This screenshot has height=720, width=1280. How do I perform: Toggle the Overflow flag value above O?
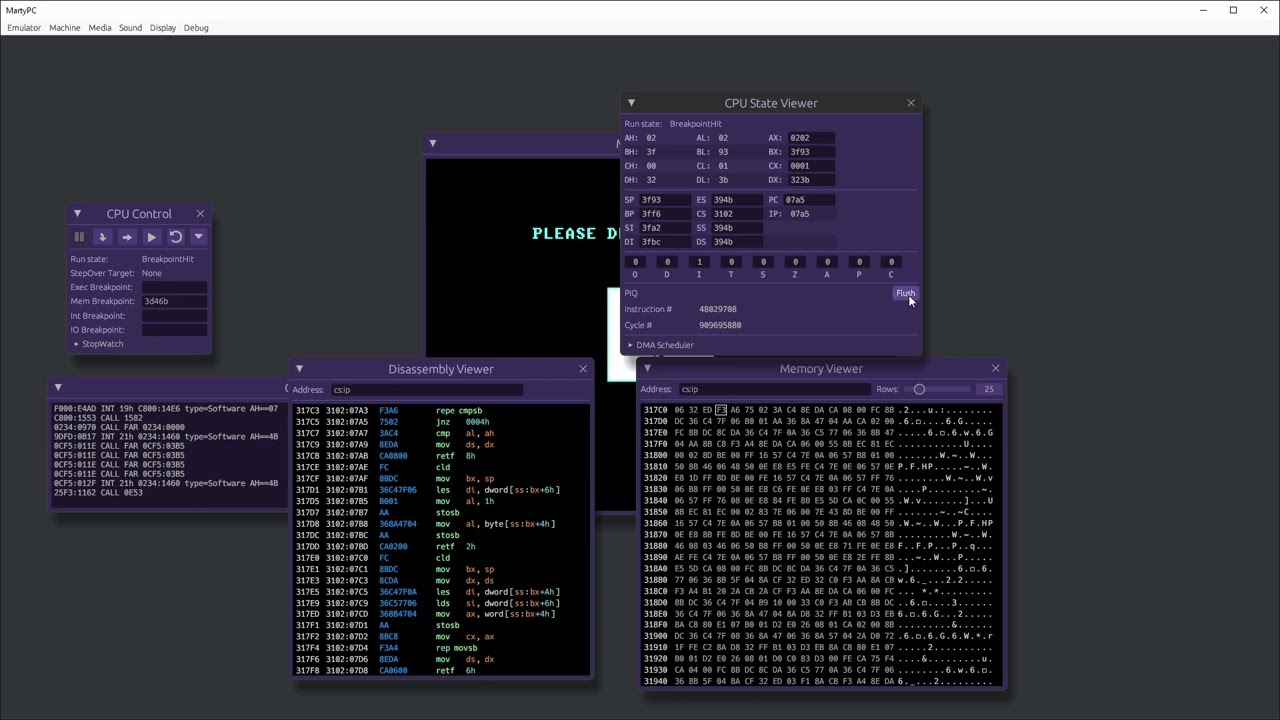coord(635,262)
